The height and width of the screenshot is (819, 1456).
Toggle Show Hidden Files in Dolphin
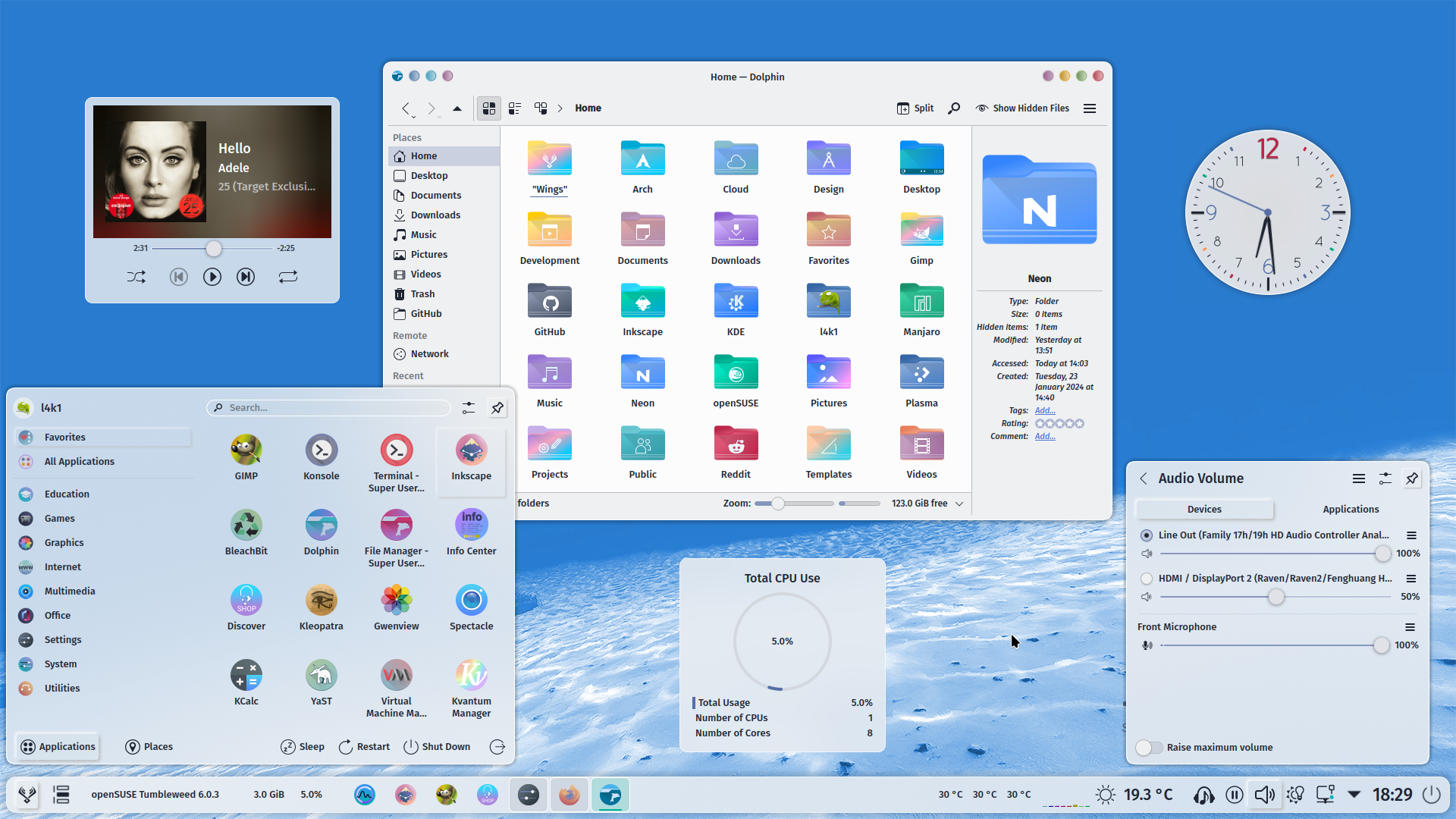point(1022,108)
